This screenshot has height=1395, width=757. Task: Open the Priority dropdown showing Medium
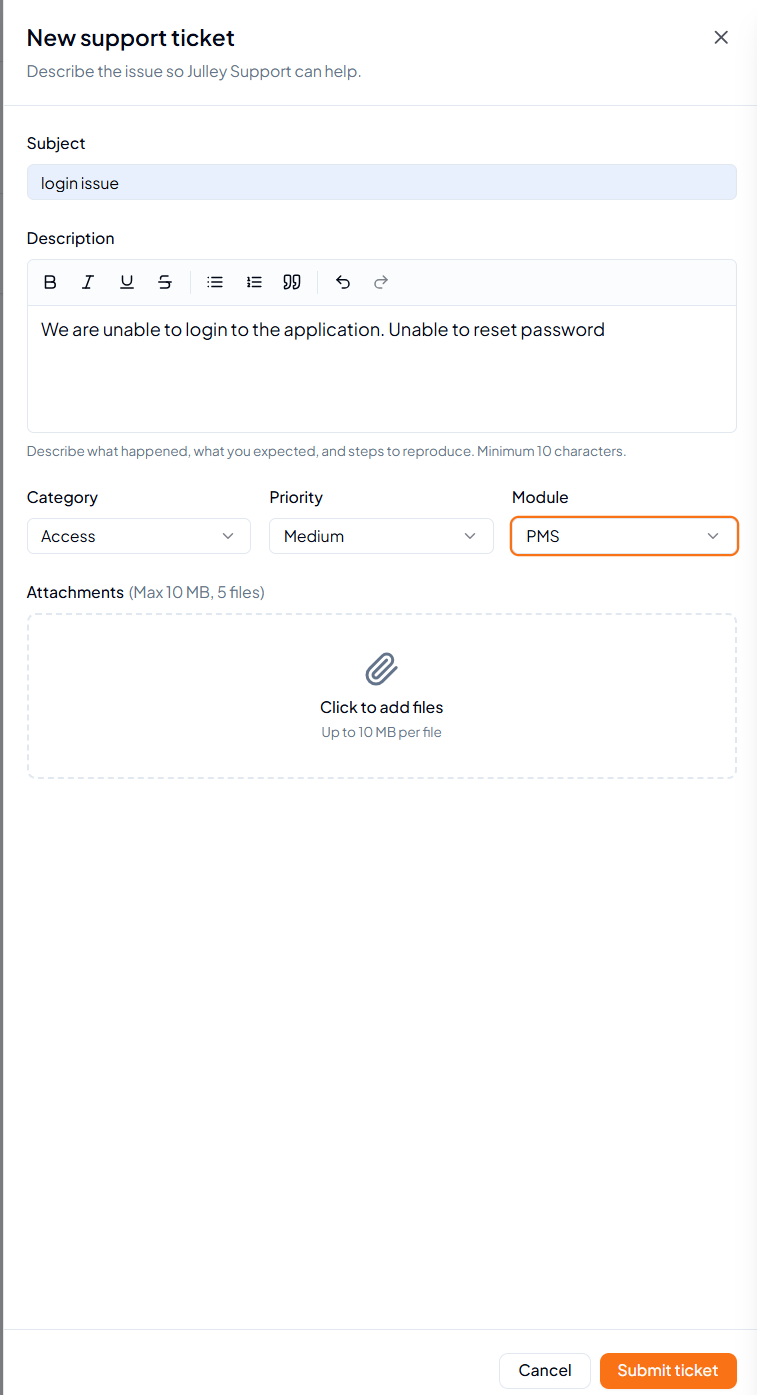pyautogui.click(x=381, y=536)
